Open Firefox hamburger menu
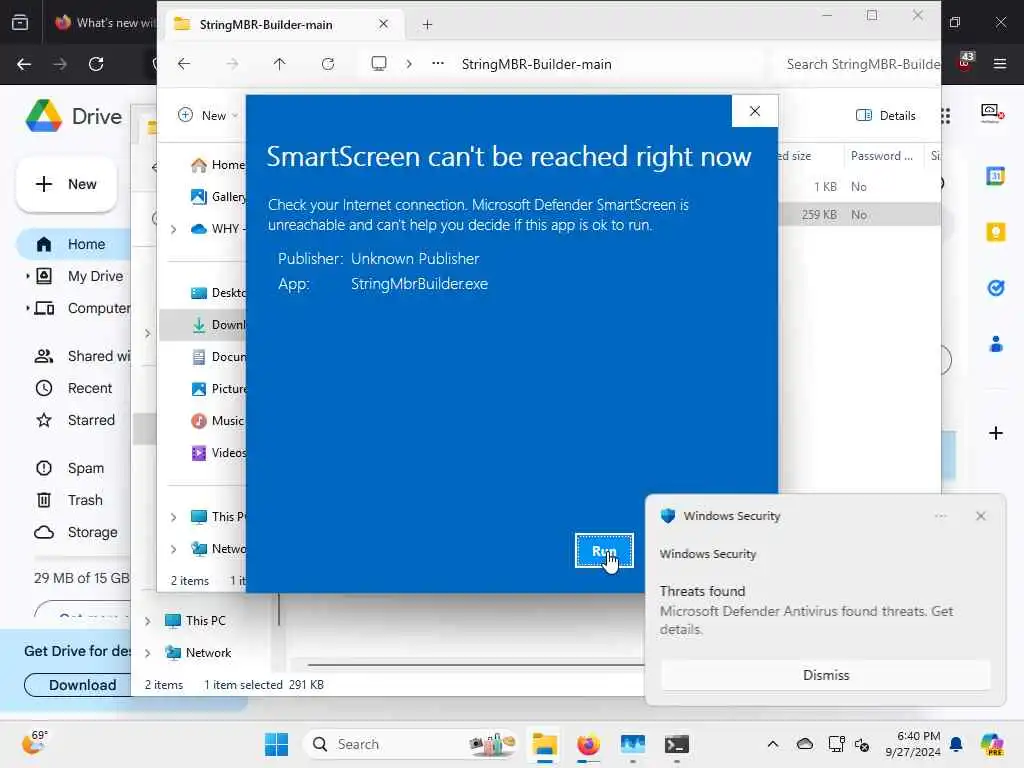This screenshot has height=768, width=1024. [999, 64]
